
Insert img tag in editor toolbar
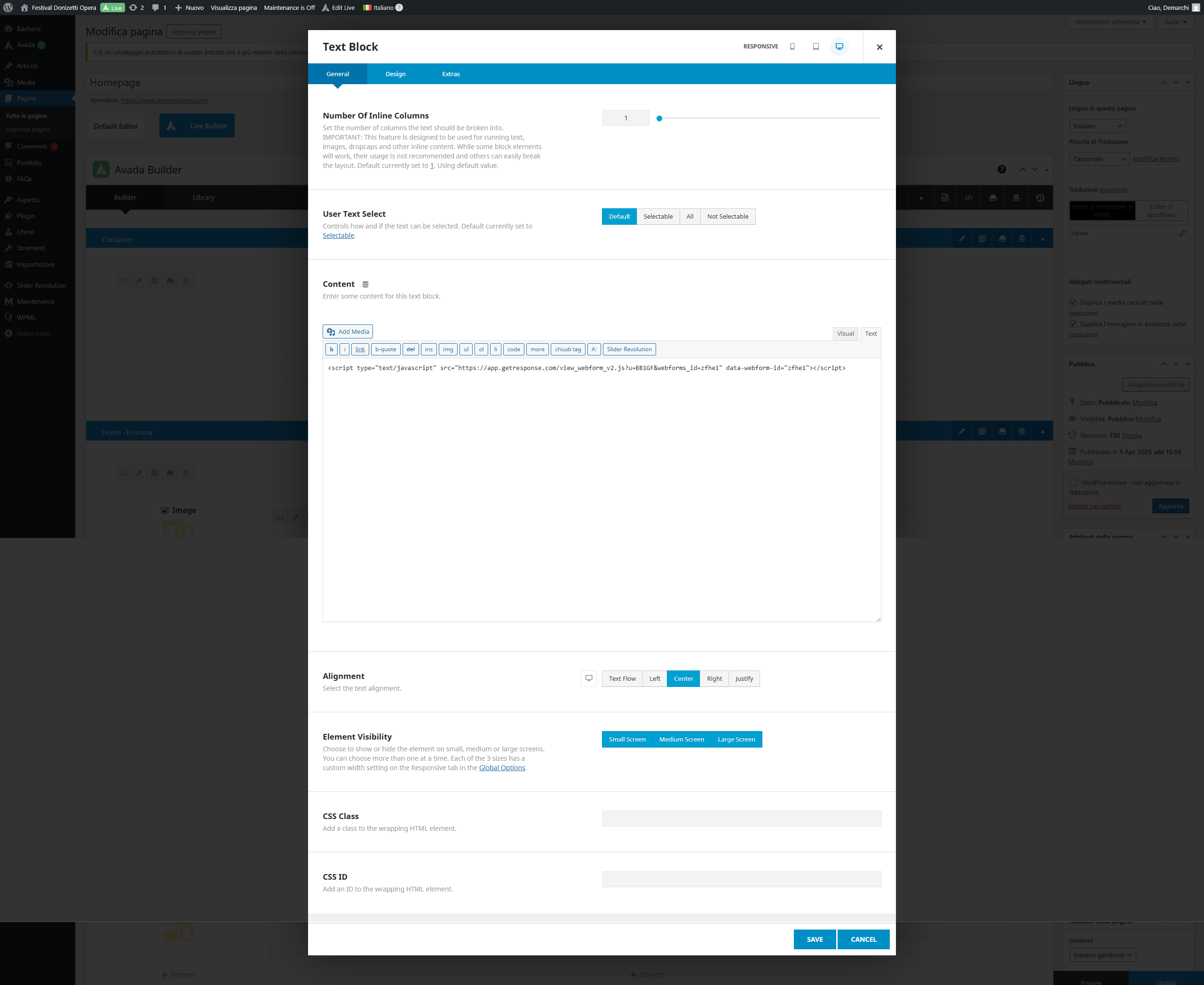pos(448,349)
